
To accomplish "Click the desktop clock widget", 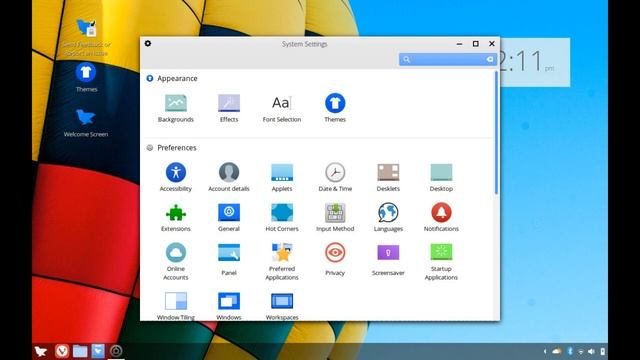I will point(535,62).
